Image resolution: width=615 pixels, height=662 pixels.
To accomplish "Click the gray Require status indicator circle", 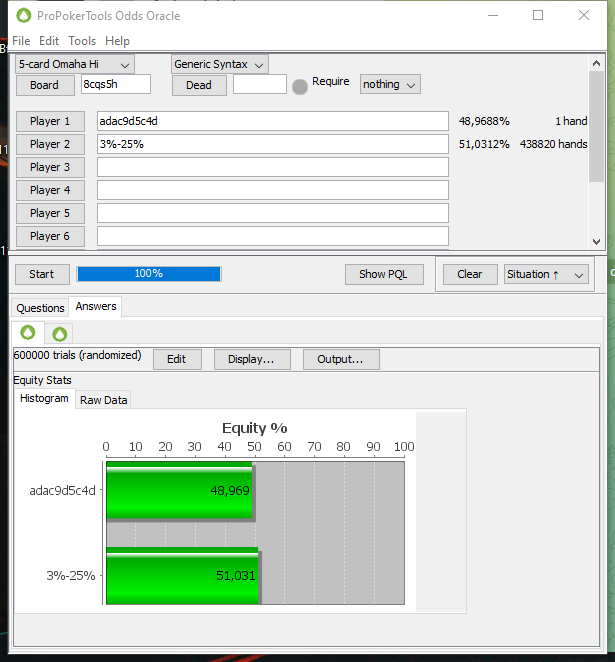I will 300,87.
